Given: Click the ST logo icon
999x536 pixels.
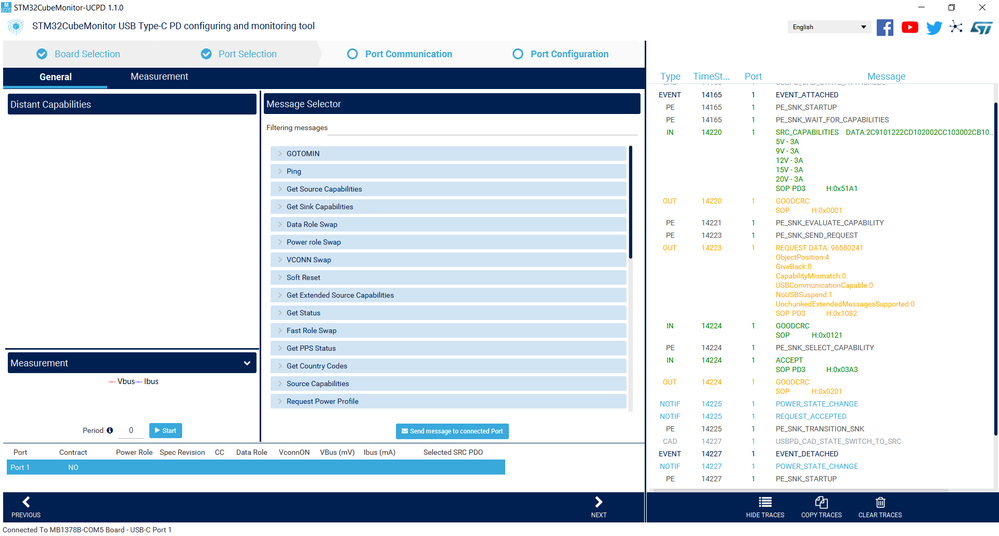Looking at the screenshot, I should pos(982,28).
